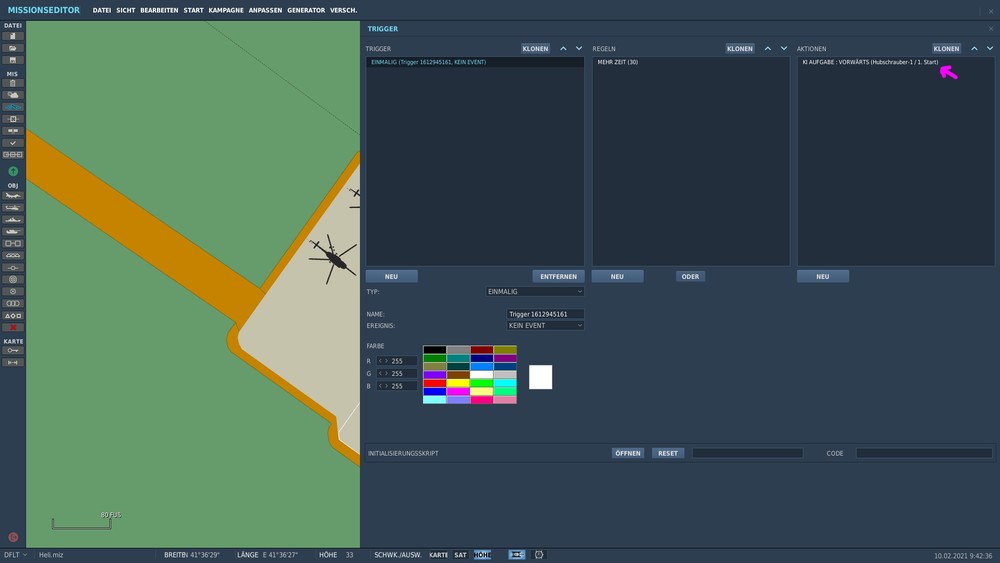
Task: Switch map mode to KARTE
Action: 438,554
